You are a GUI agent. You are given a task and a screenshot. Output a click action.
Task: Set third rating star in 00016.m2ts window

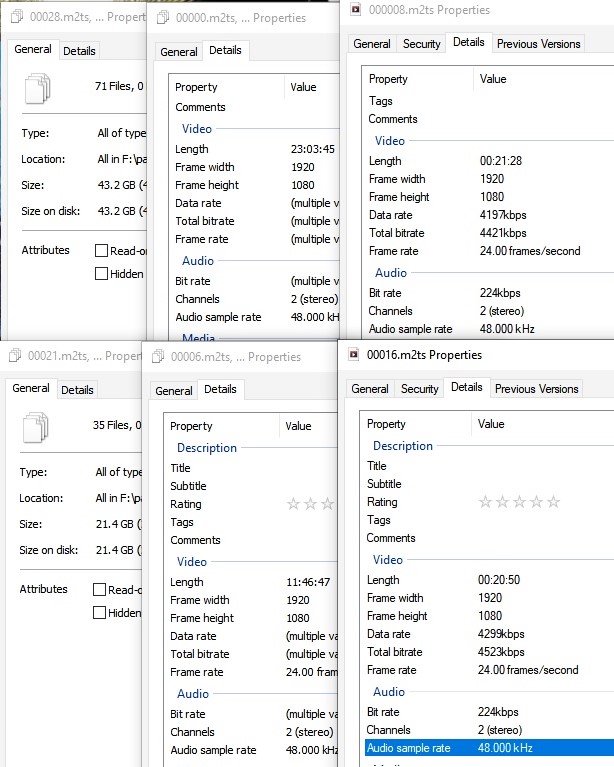click(x=520, y=502)
